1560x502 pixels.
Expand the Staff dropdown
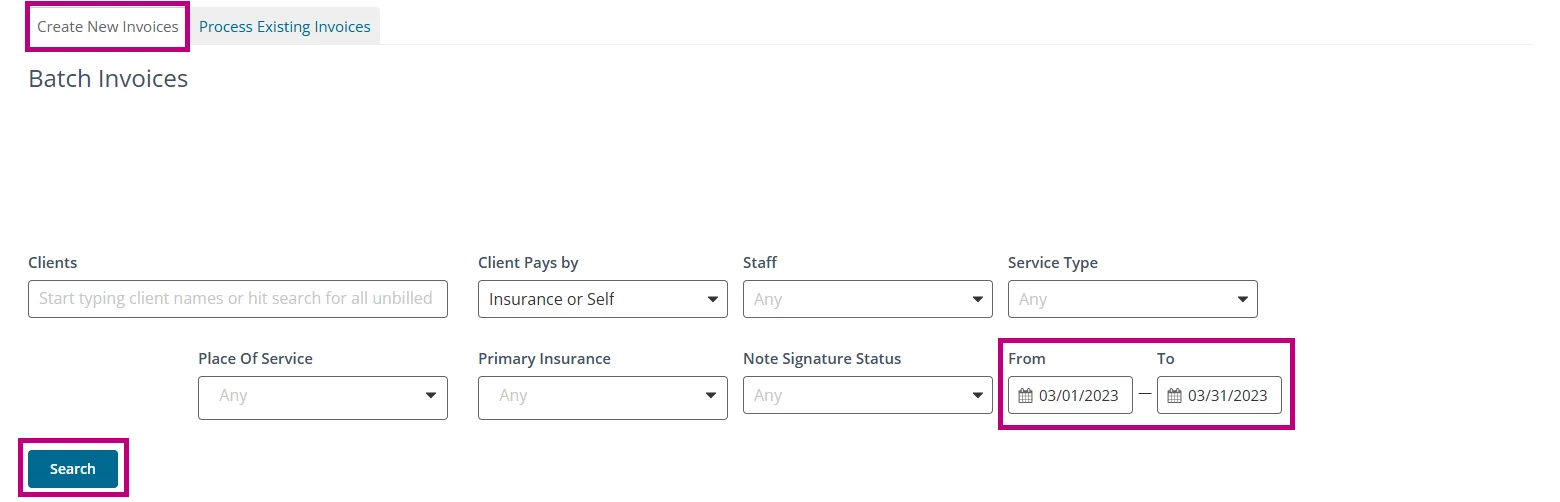(x=867, y=299)
